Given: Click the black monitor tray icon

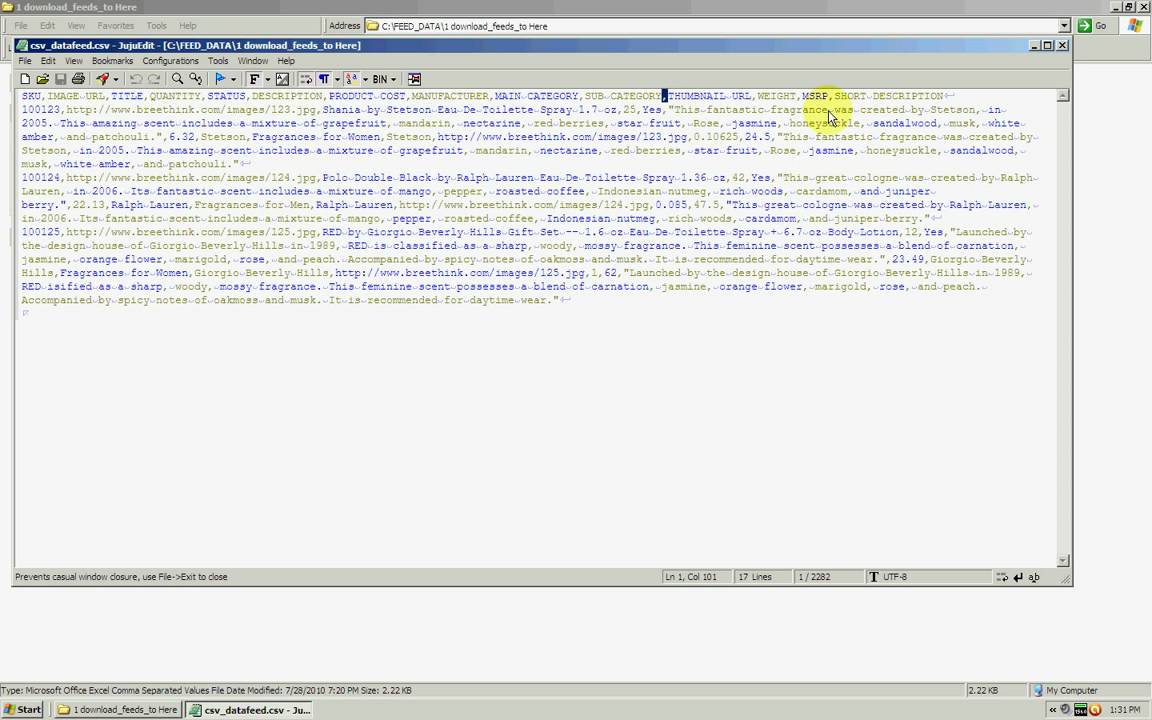Looking at the screenshot, I should coord(1080,710).
